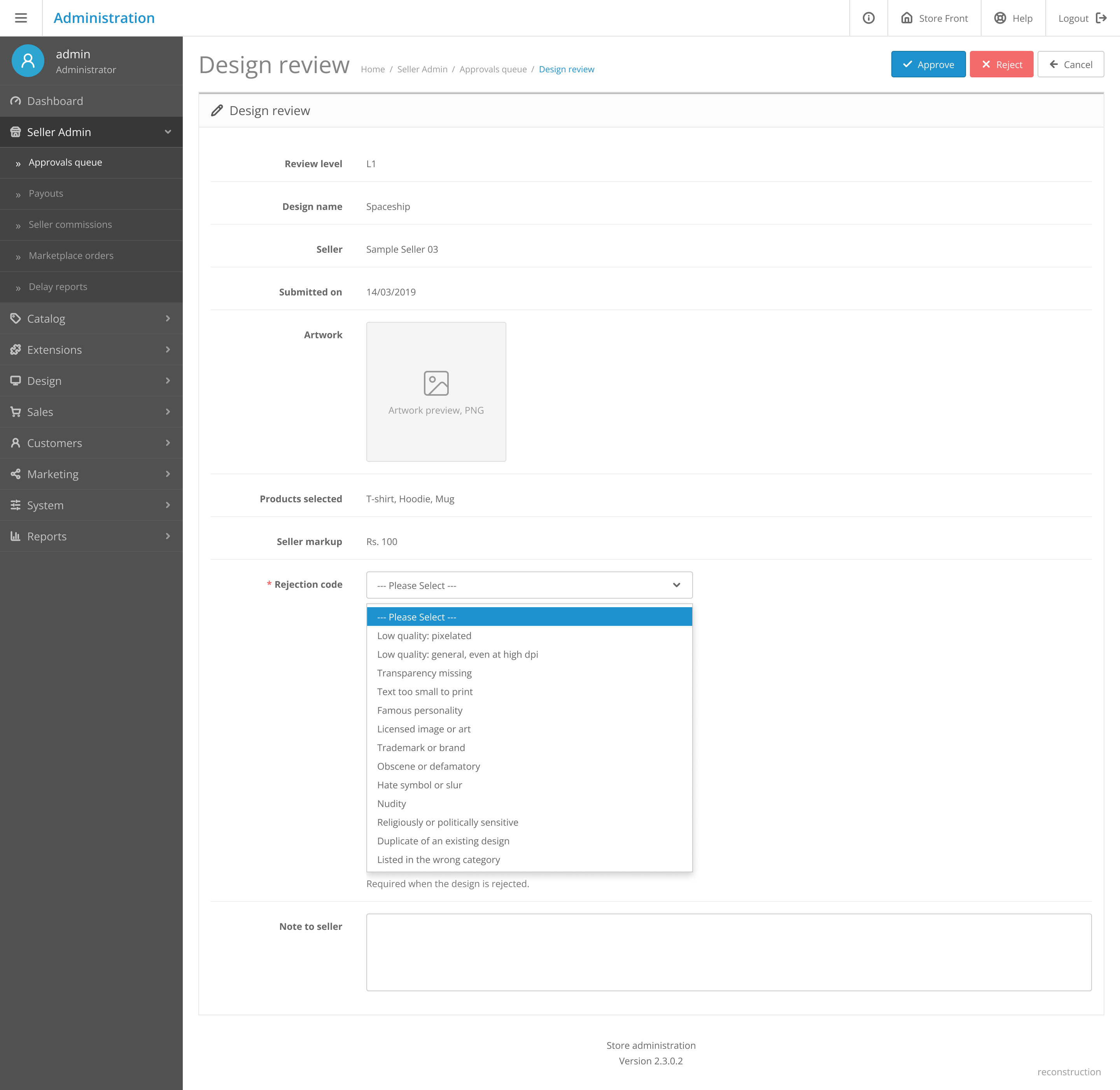Click the admin user avatar icon
The height and width of the screenshot is (1090, 1120).
click(28, 61)
